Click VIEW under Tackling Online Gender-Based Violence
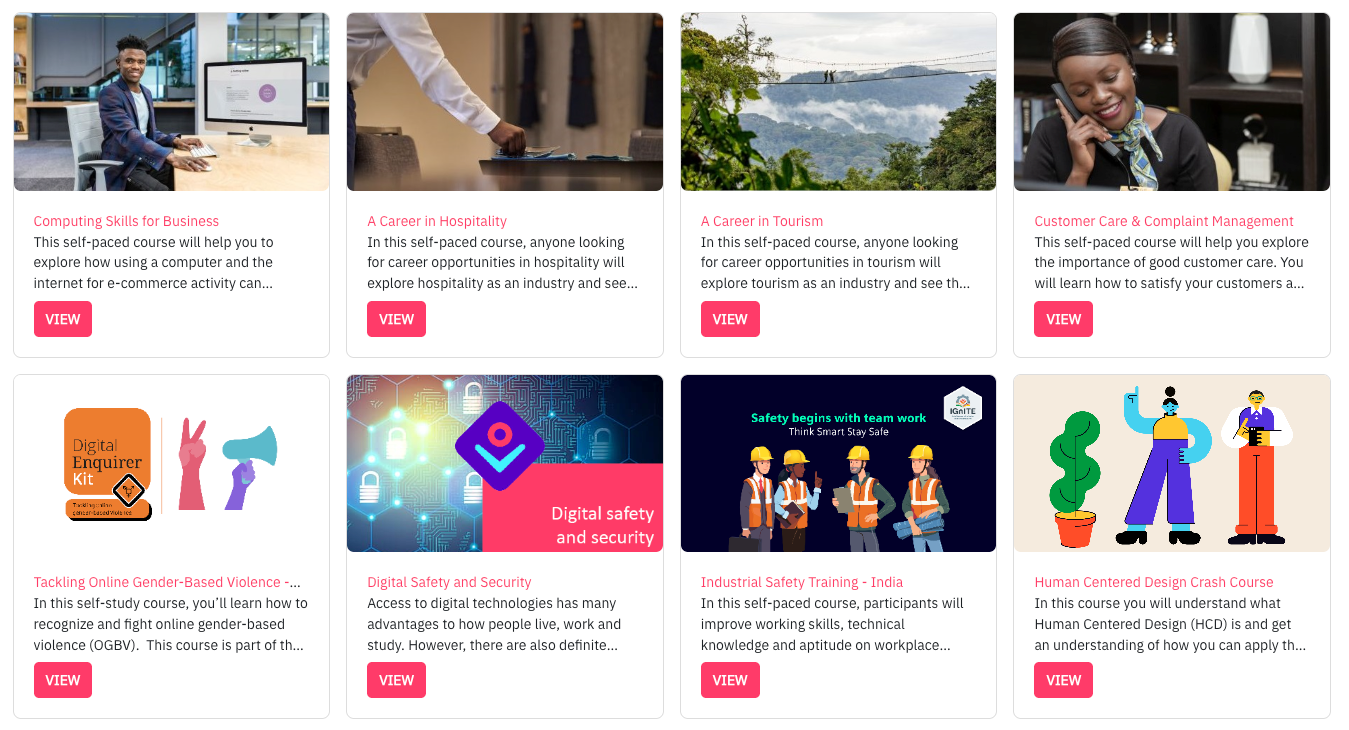1349x730 pixels. click(x=63, y=680)
